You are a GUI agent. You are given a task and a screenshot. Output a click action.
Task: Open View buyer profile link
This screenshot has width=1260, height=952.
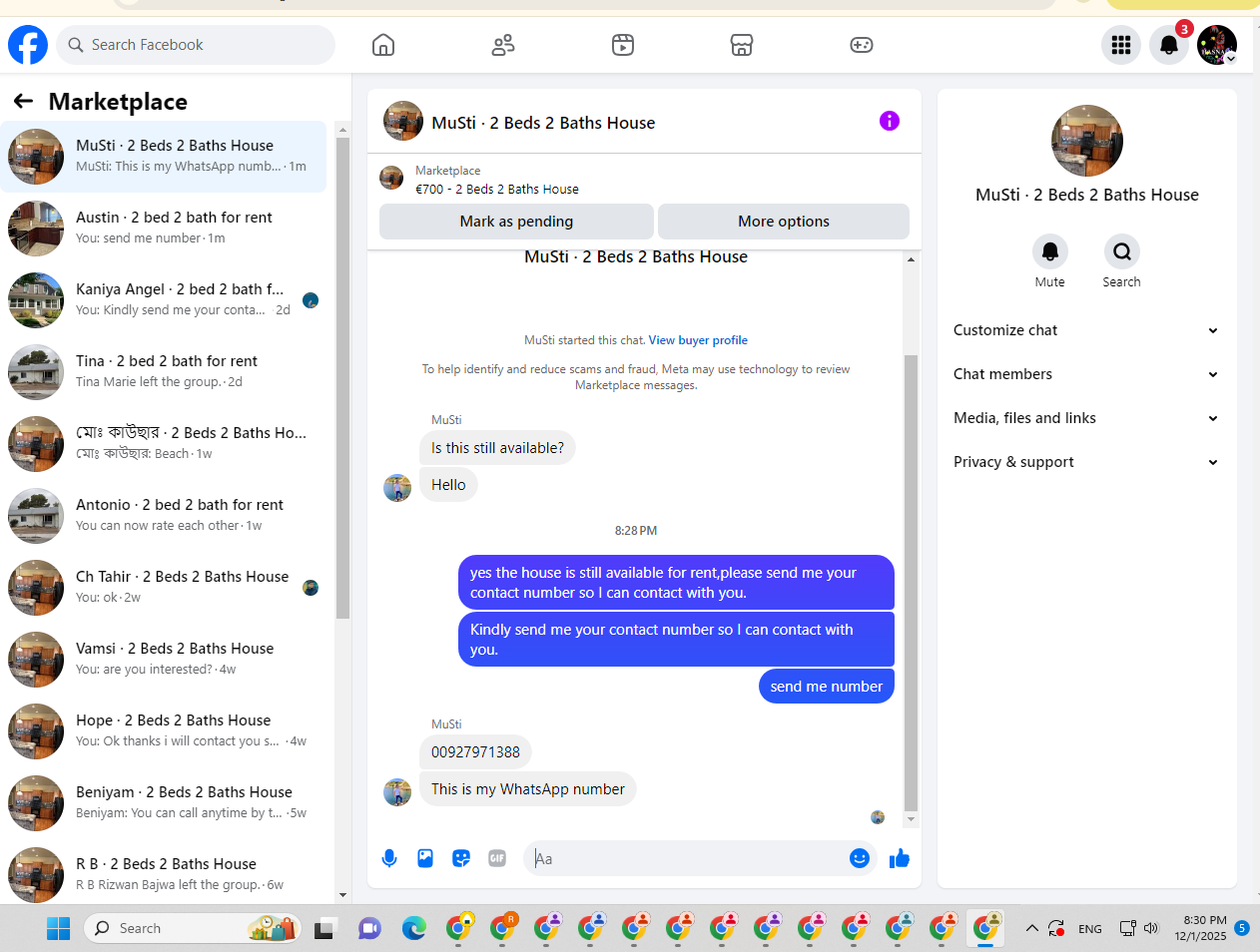698,340
